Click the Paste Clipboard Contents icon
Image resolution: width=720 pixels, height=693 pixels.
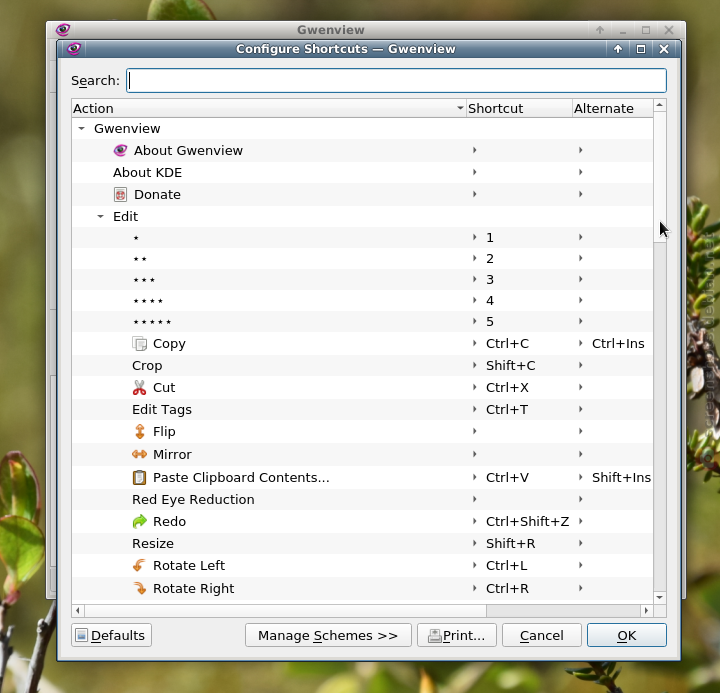tap(140, 478)
